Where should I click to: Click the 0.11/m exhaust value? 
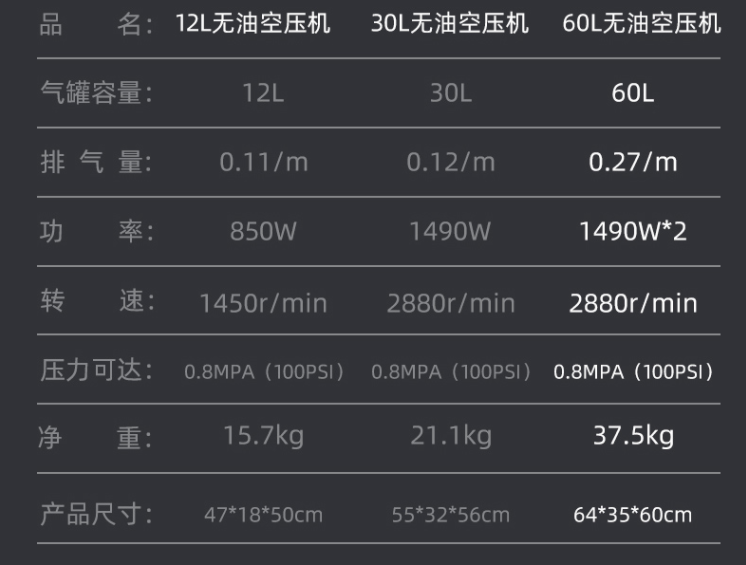click(x=264, y=162)
